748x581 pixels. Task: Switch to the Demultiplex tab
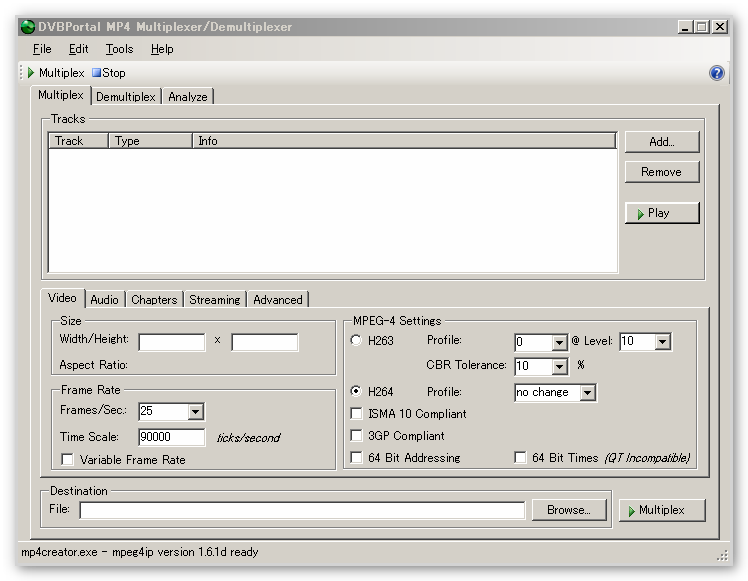click(x=126, y=97)
